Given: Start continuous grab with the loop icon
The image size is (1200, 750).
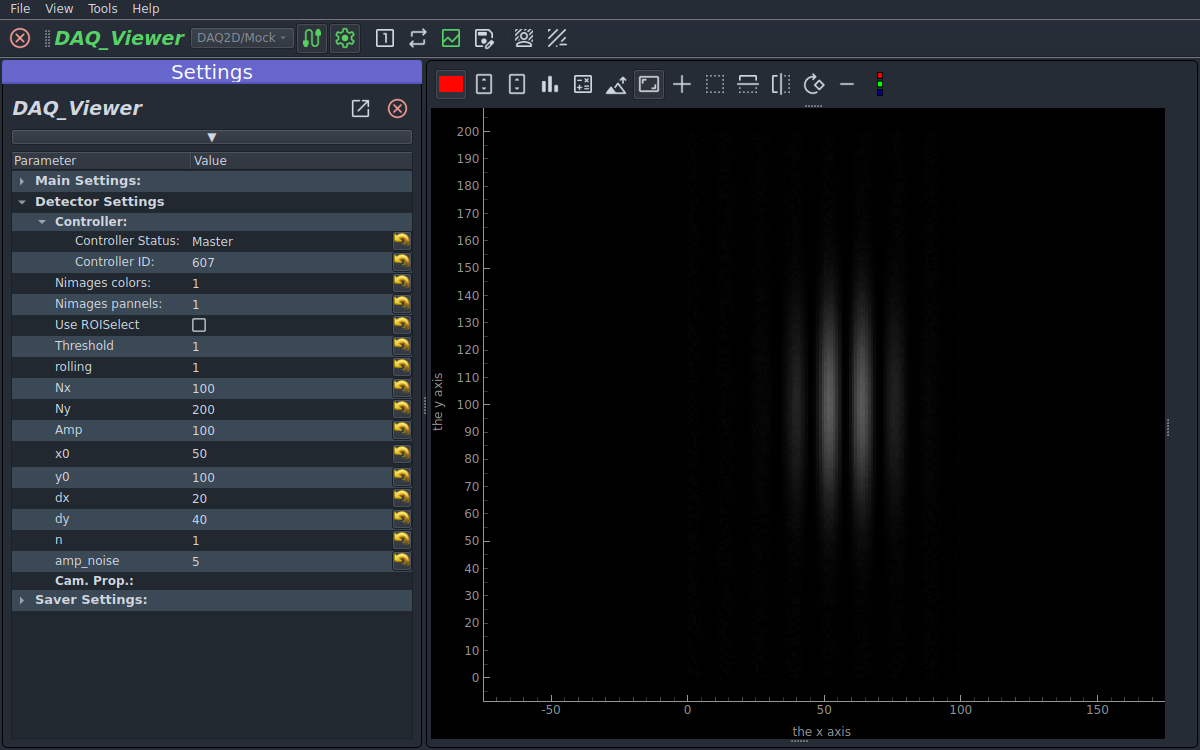Looking at the screenshot, I should (418, 38).
